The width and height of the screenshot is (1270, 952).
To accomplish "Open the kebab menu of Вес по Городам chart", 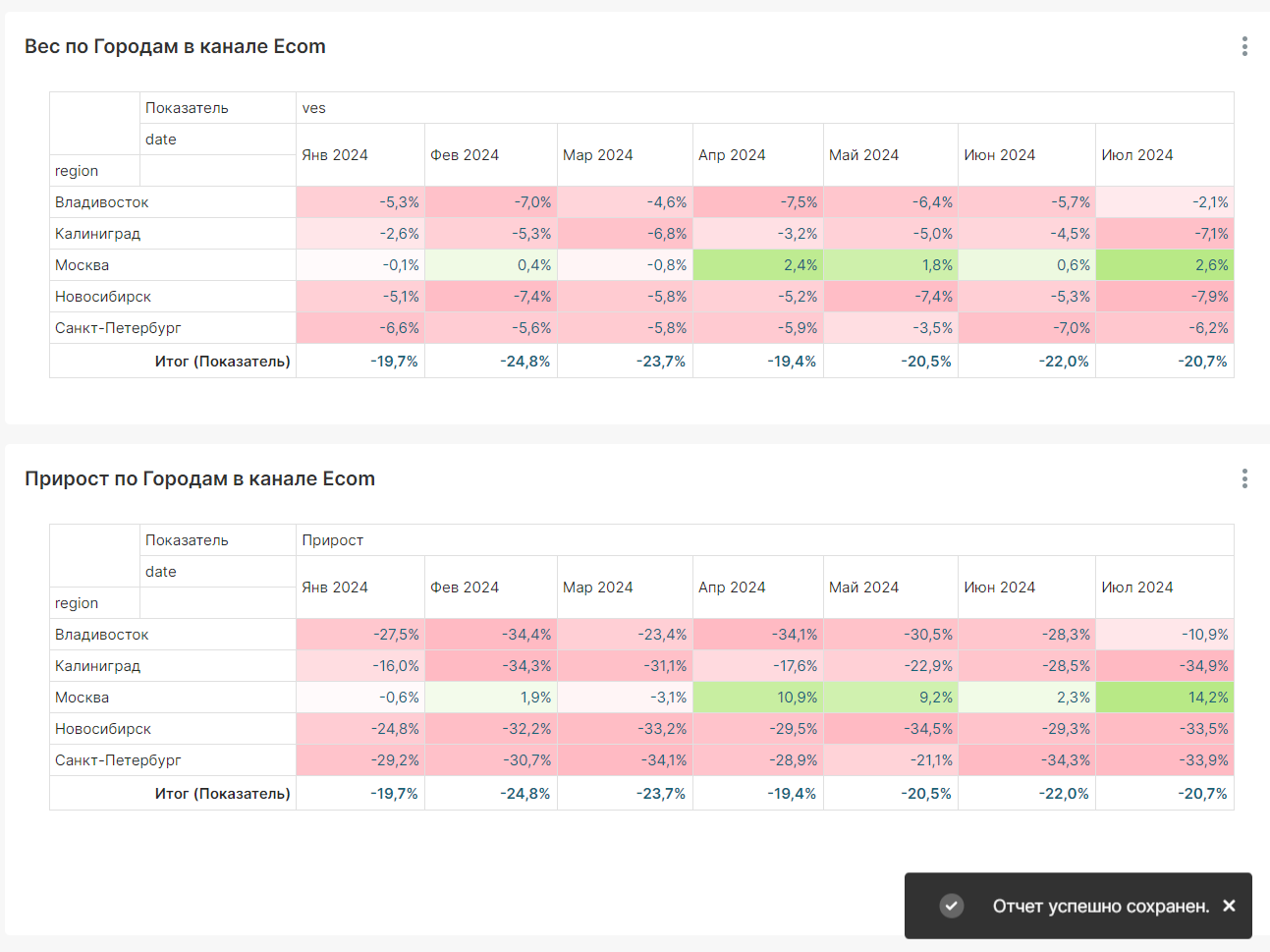I will 1244,46.
